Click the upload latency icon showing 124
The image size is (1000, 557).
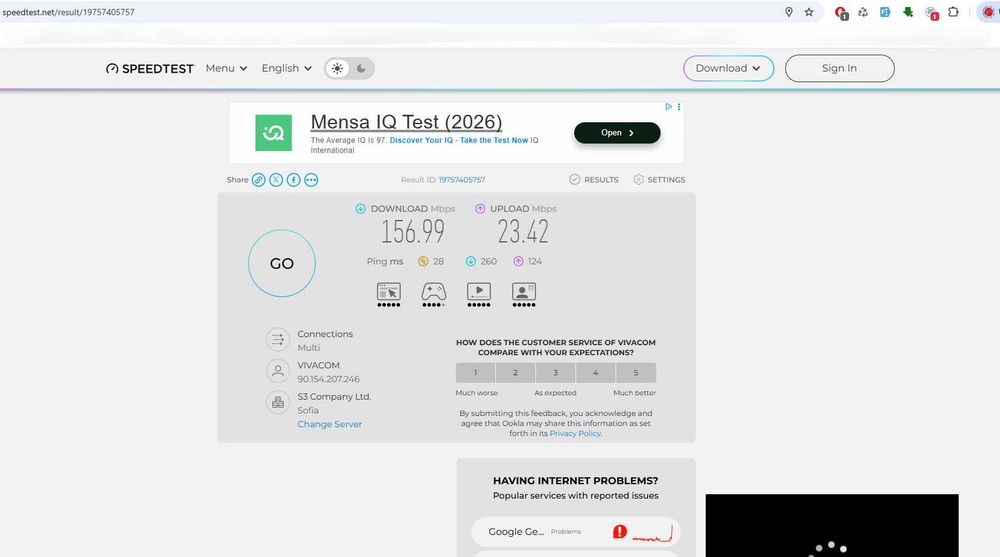[518, 261]
